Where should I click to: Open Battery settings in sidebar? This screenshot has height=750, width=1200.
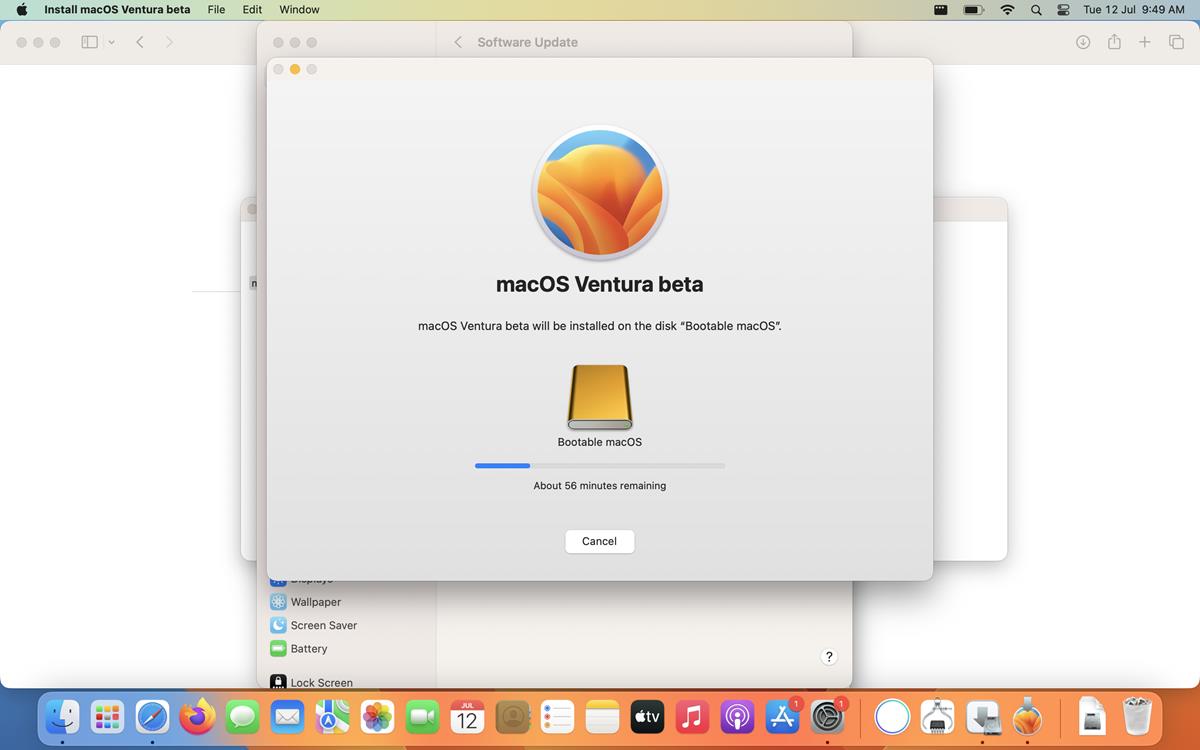(x=299, y=648)
